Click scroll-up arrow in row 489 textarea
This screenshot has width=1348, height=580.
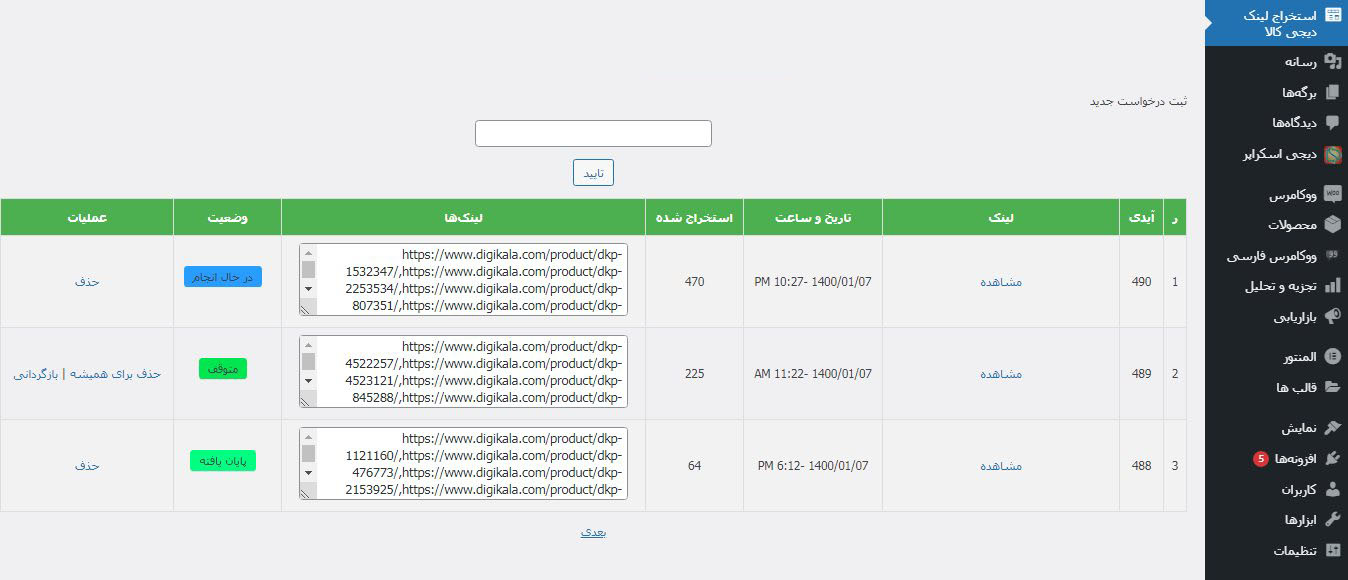pos(308,345)
